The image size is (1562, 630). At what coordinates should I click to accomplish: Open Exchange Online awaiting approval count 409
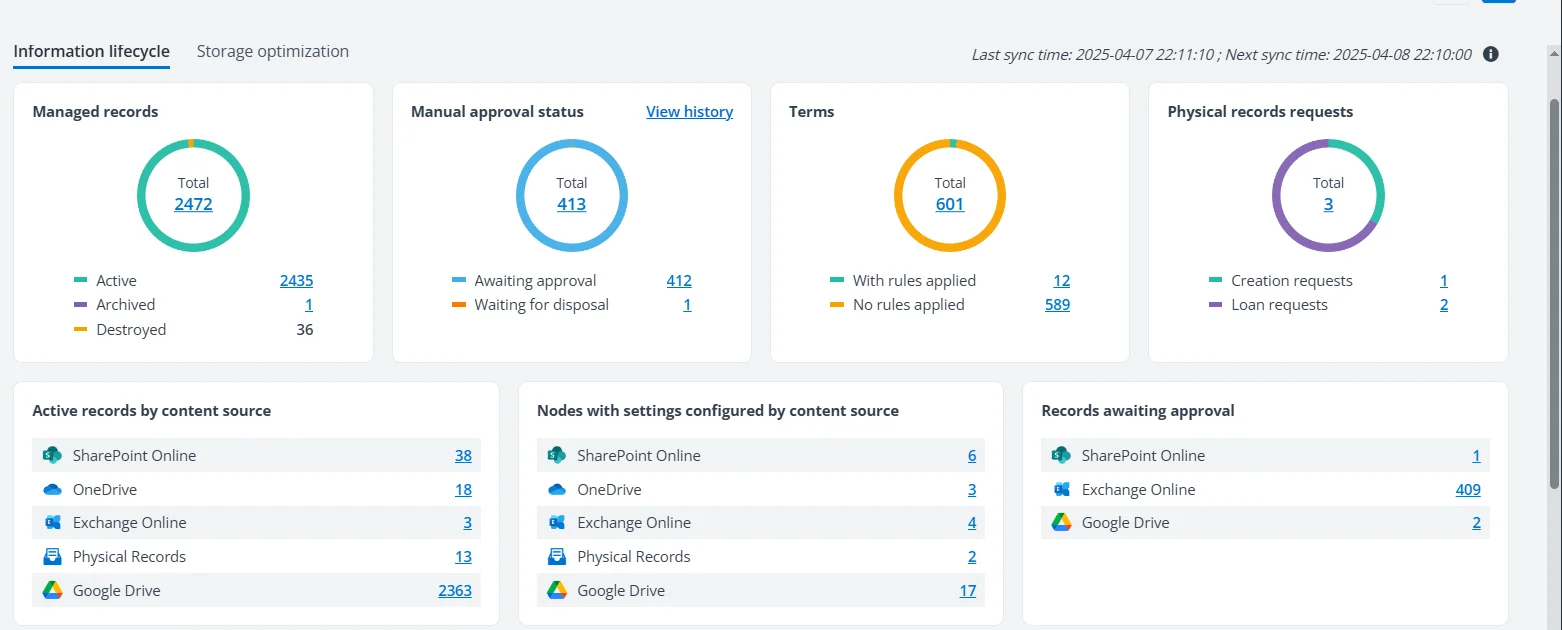1468,490
